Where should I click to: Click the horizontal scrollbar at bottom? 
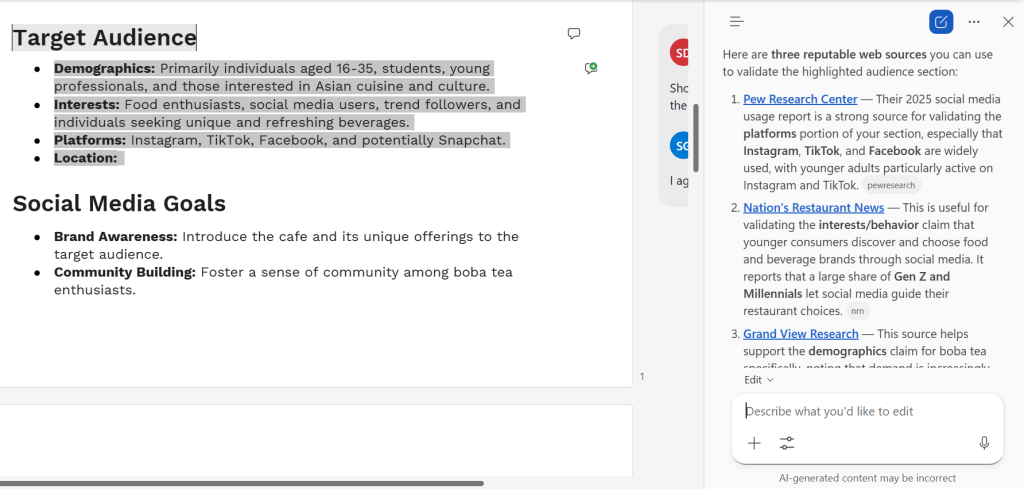(x=242, y=484)
